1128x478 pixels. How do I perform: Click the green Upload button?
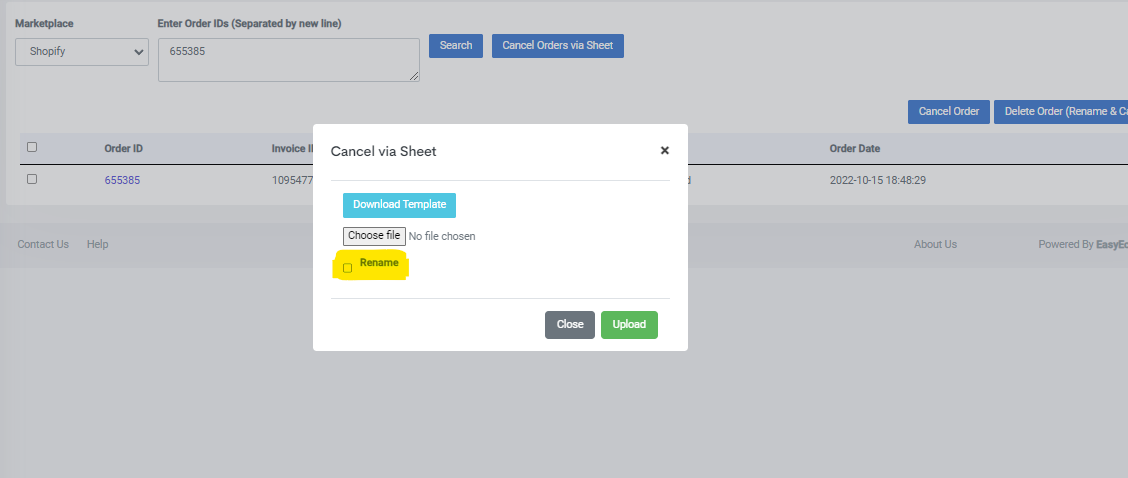(x=629, y=325)
